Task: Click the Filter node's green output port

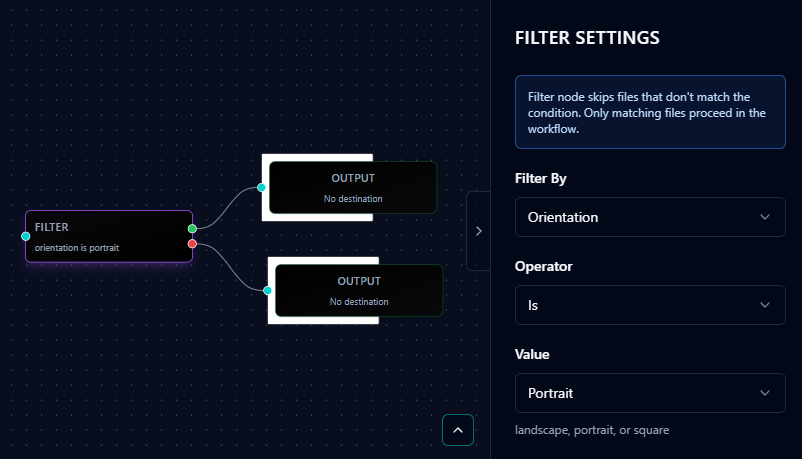Action: click(192, 229)
